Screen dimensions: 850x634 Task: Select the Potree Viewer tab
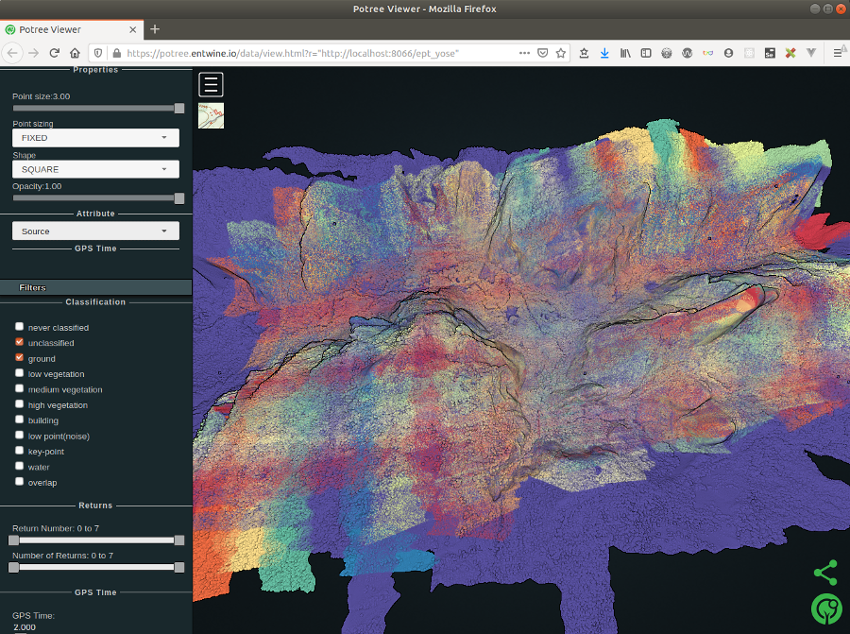click(70, 29)
